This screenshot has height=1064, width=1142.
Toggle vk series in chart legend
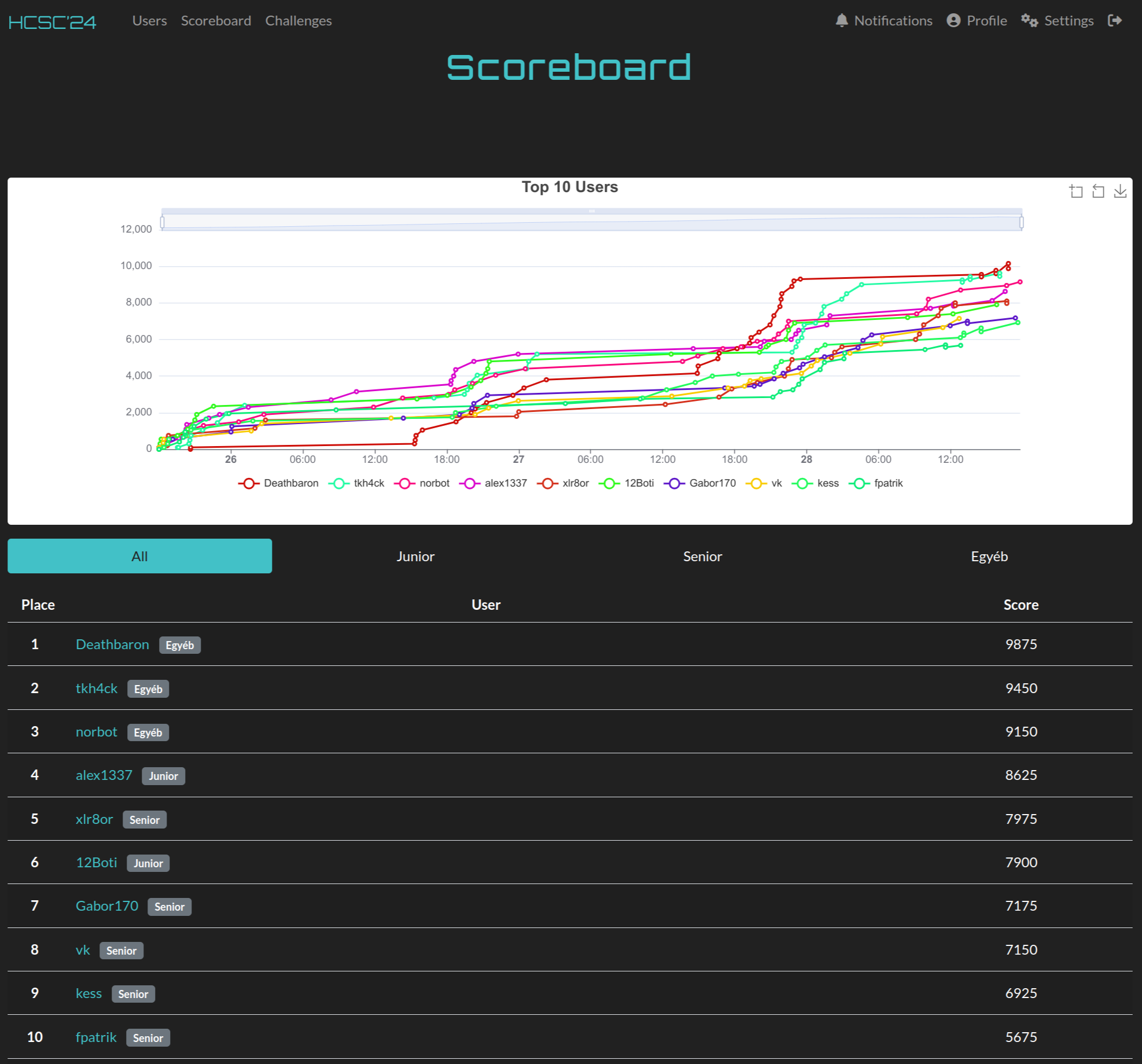pos(764,483)
